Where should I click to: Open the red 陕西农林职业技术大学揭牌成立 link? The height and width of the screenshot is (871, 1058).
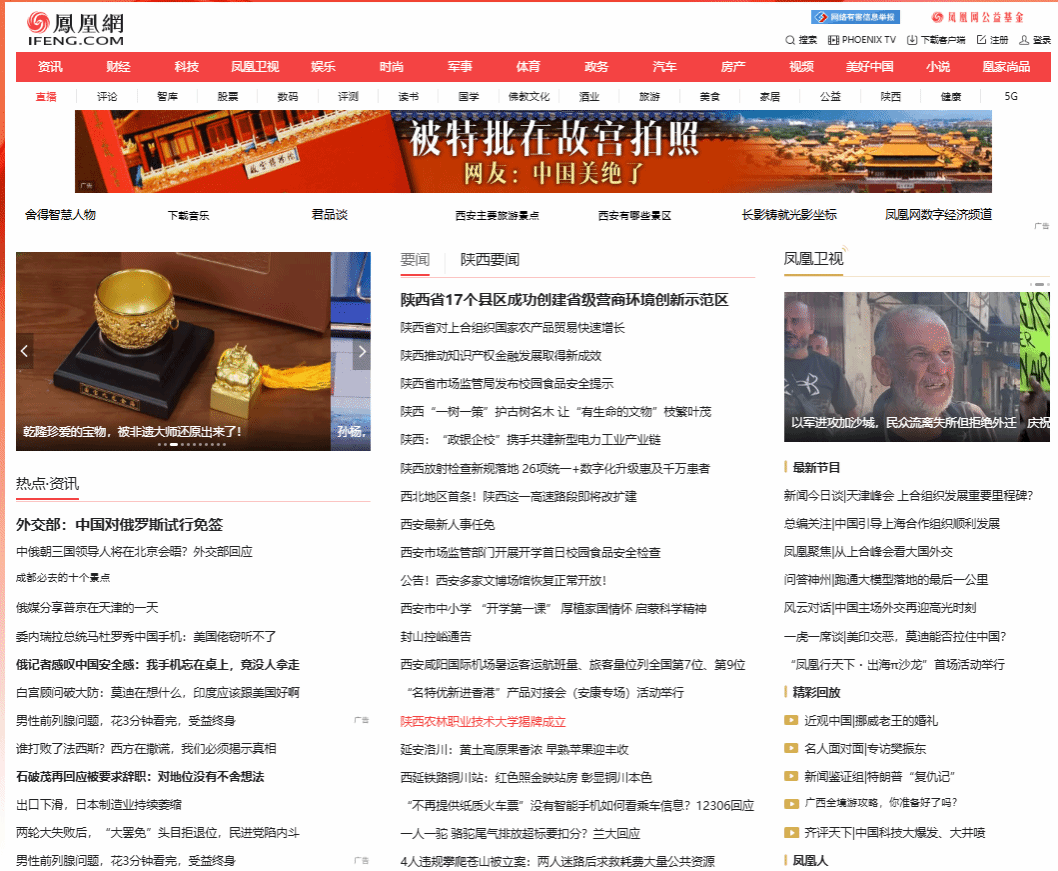483,721
